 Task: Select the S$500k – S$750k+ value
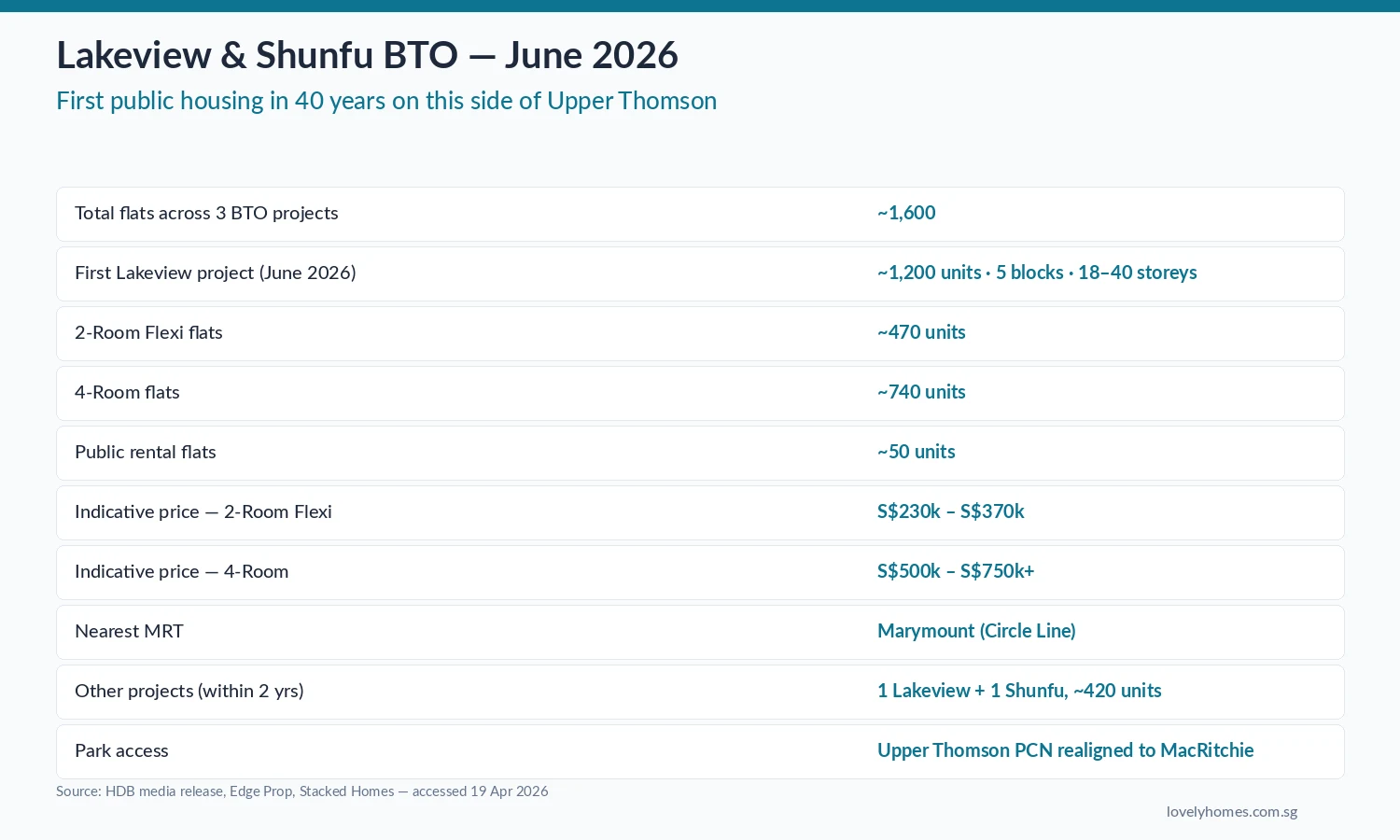pyautogui.click(x=955, y=571)
